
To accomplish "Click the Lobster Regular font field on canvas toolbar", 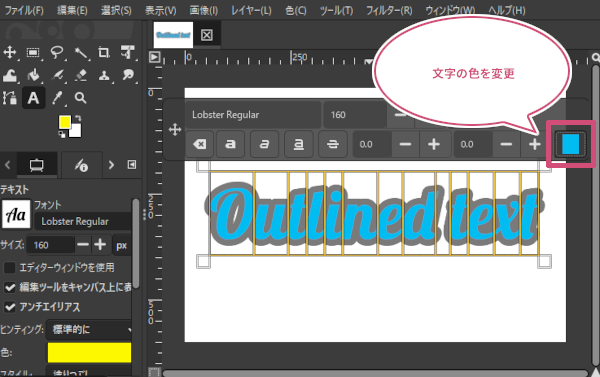I will [x=253, y=115].
